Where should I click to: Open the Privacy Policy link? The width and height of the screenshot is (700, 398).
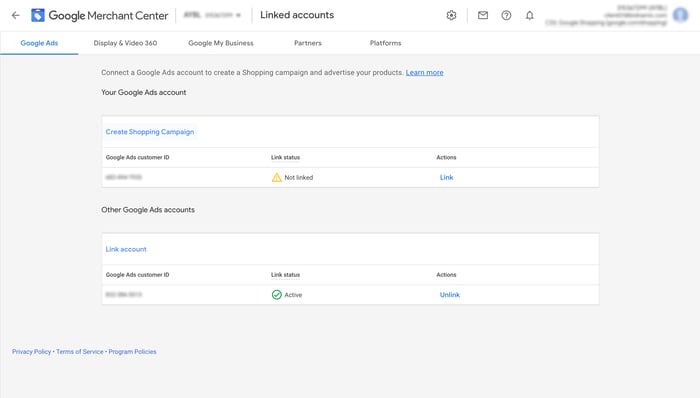pyautogui.click(x=31, y=352)
